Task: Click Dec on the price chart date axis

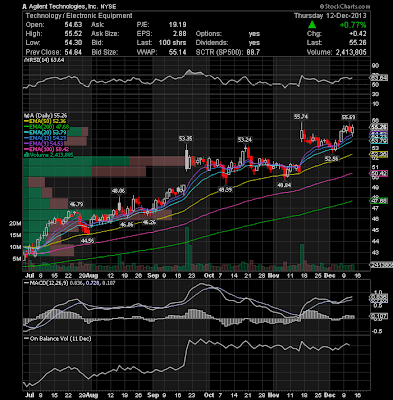Action: pyautogui.click(x=330, y=276)
